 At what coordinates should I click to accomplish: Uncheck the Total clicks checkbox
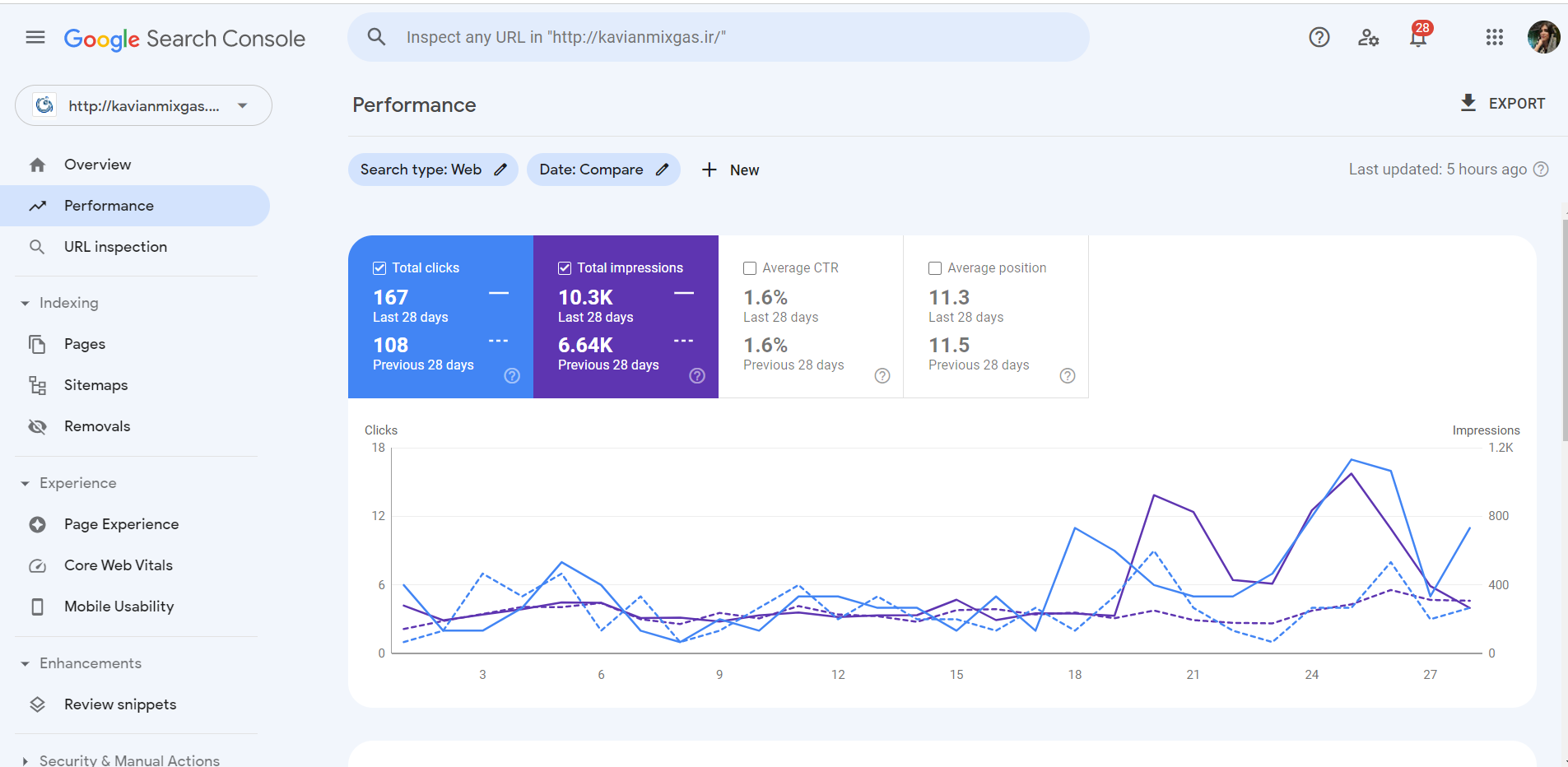pyautogui.click(x=379, y=267)
